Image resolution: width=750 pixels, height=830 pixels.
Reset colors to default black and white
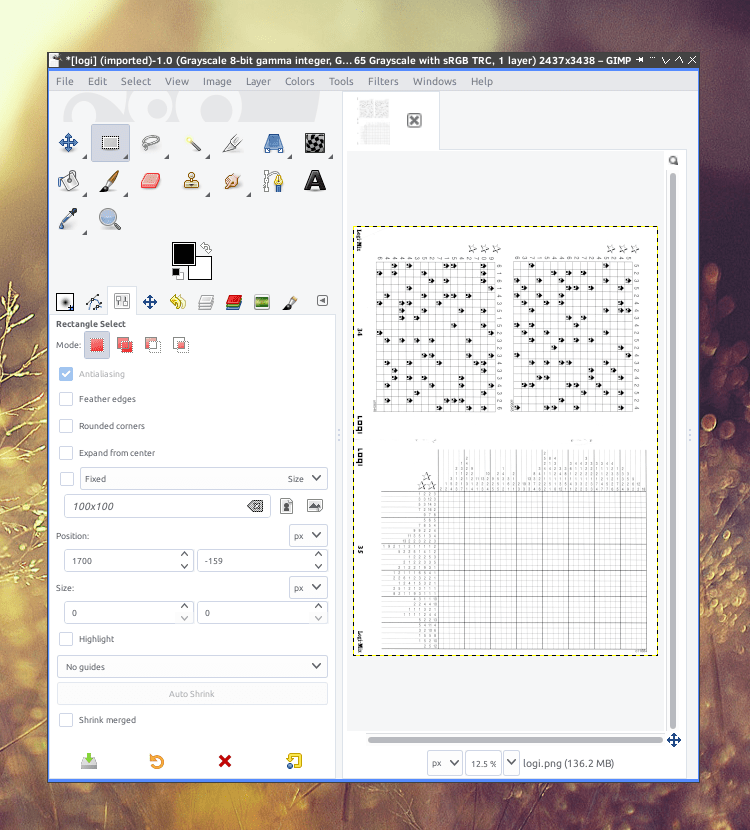click(x=178, y=274)
